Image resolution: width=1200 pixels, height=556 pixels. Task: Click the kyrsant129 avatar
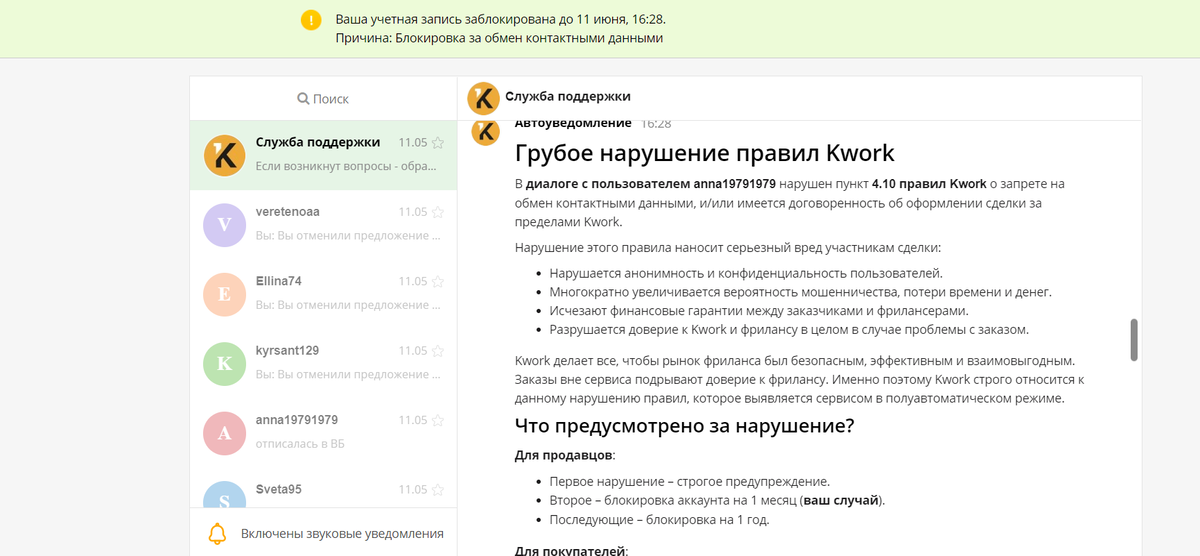coord(224,363)
